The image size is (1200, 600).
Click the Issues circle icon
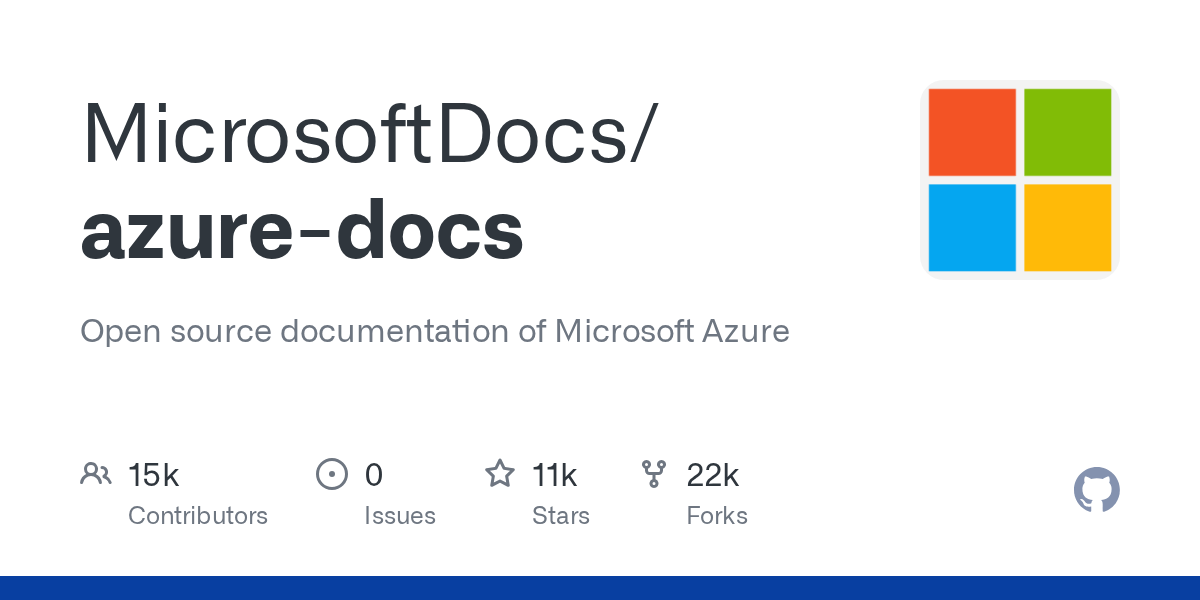[x=331, y=474]
